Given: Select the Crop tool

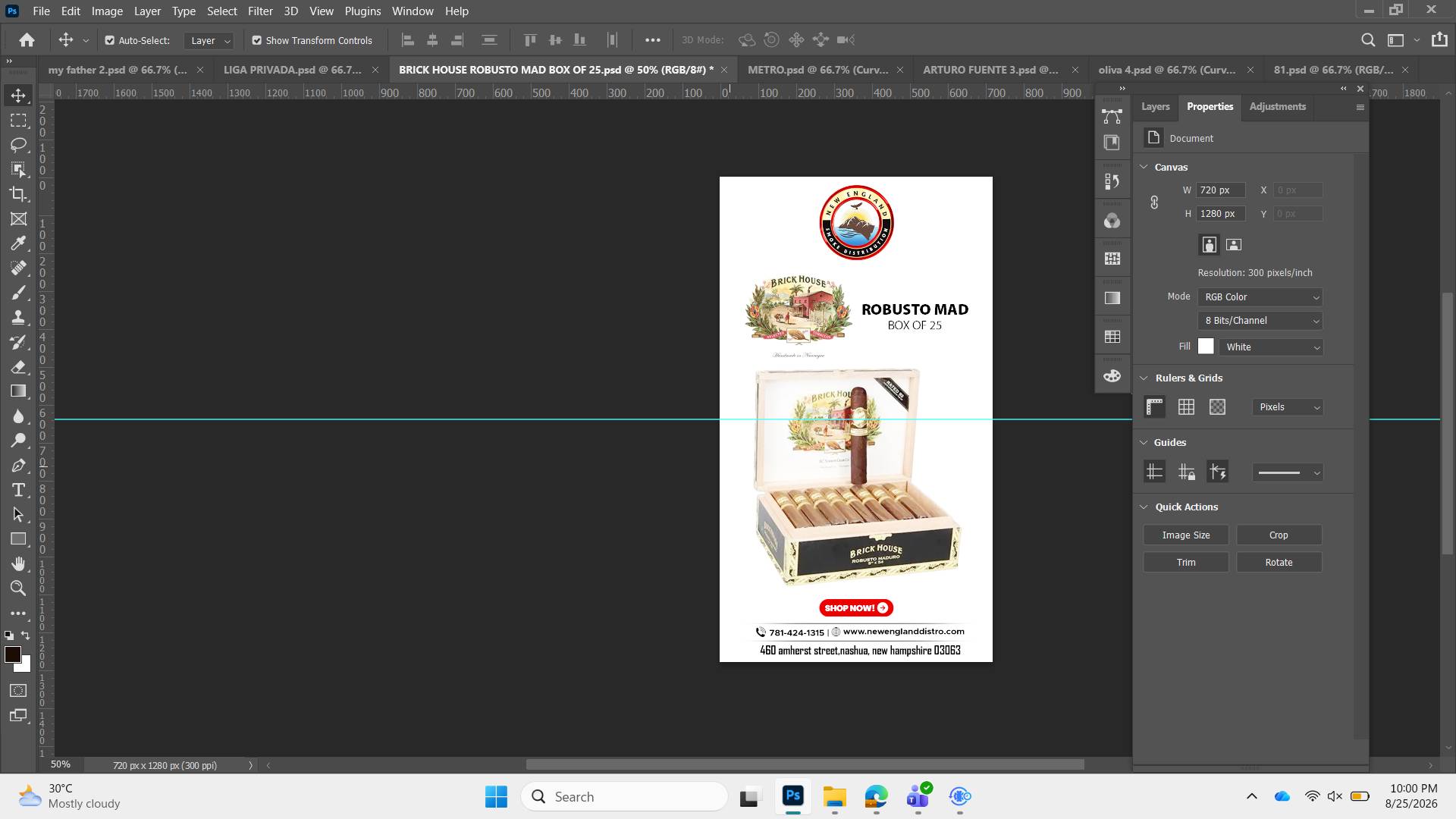Looking at the screenshot, I should click(18, 194).
